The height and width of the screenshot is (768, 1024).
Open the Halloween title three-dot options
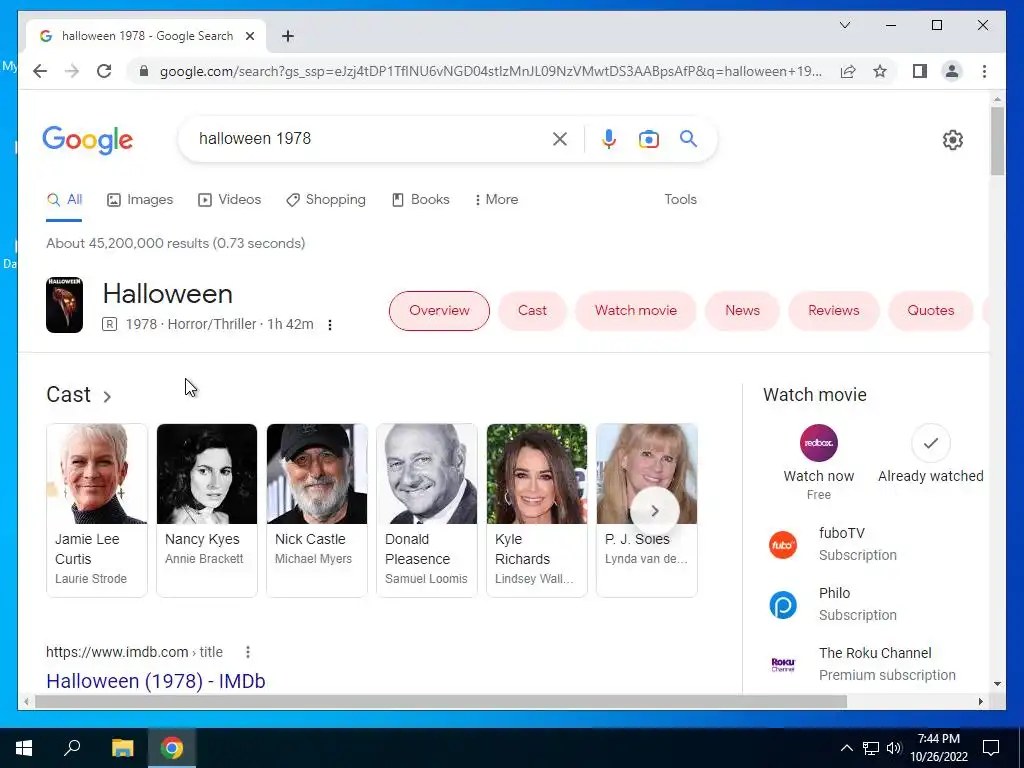click(x=330, y=325)
